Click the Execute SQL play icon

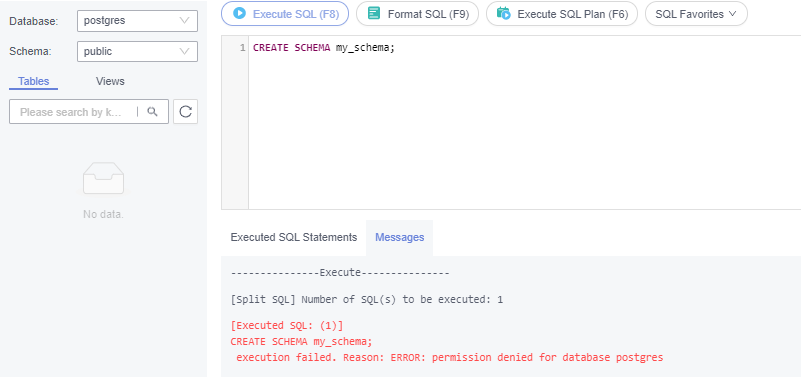coord(239,13)
